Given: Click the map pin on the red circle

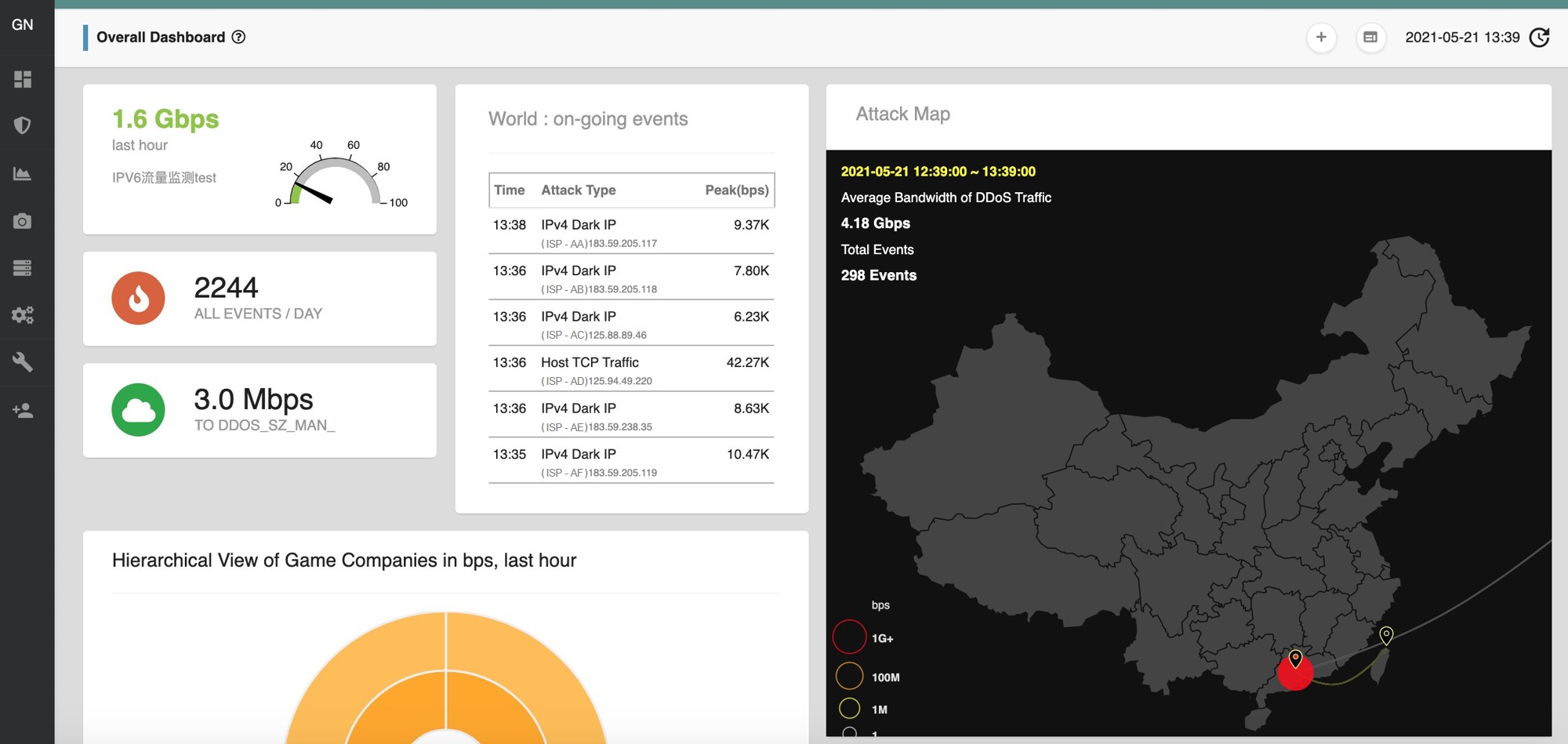Looking at the screenshot, I should pos(1295,659).
